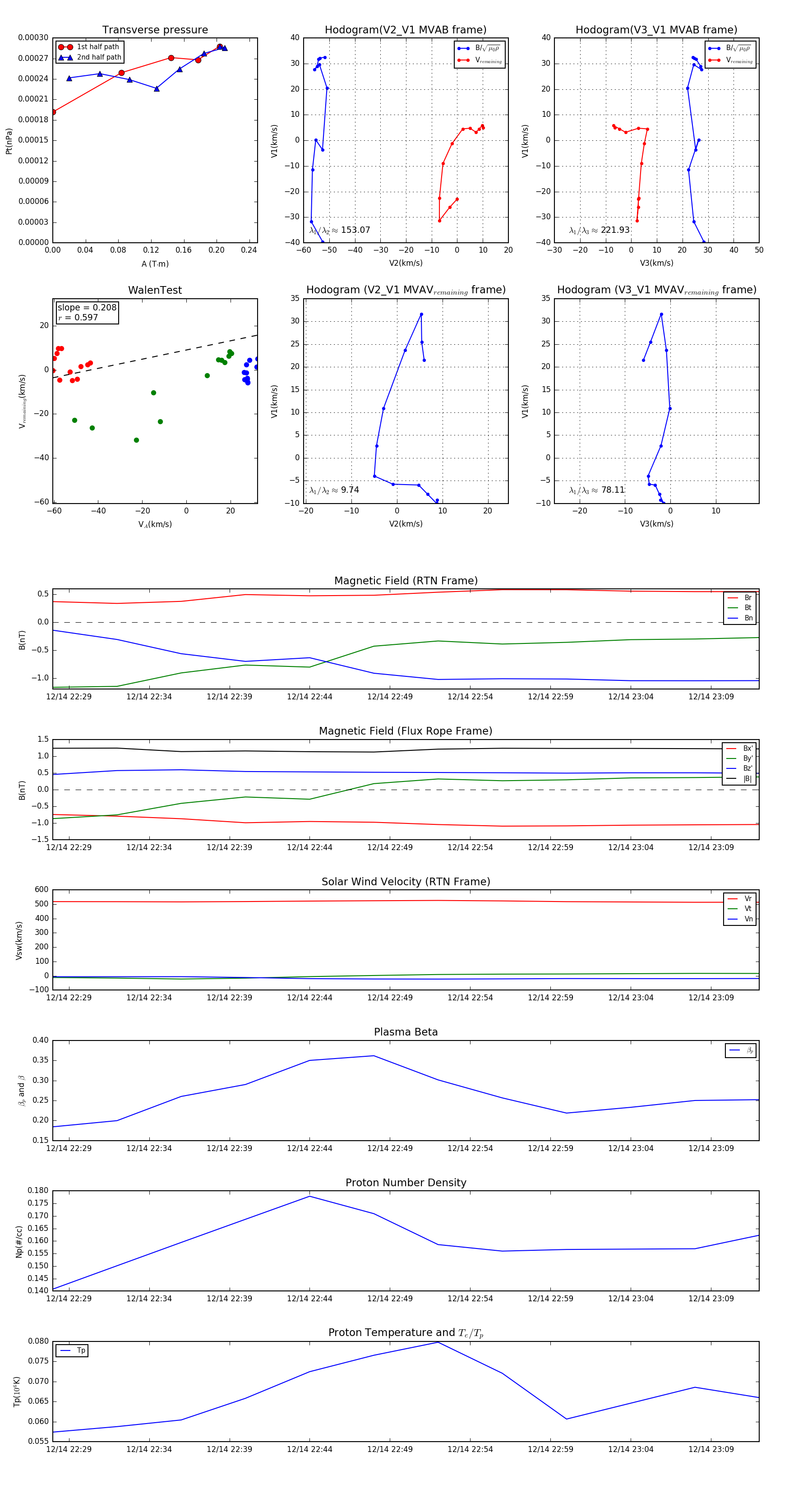
Task: Click 'Hodogram(V3_V1 MVAB frame)' title
Action: coord(656,30)
